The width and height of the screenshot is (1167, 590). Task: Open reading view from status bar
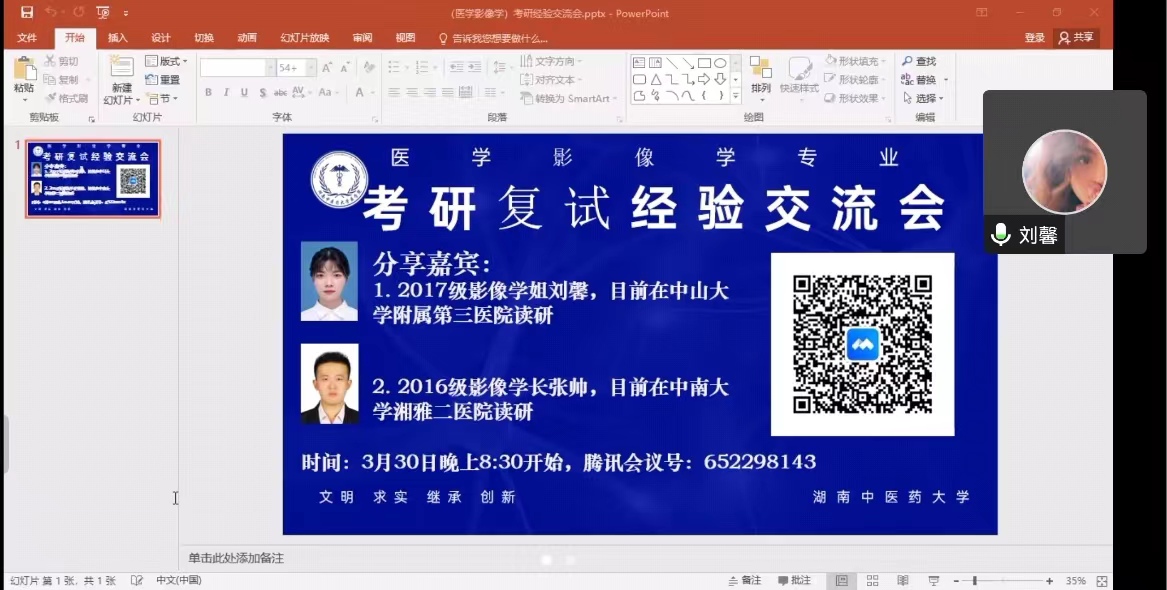click(903, 581)
